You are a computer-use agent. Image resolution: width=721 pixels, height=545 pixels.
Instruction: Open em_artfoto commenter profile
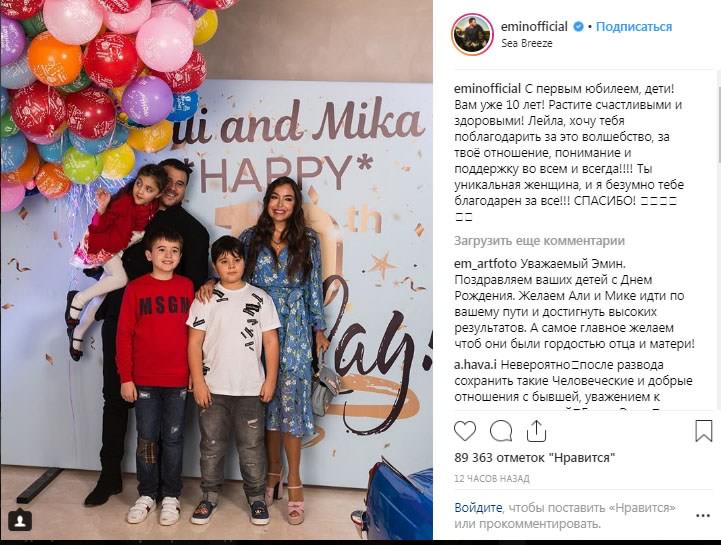point(486,264)
